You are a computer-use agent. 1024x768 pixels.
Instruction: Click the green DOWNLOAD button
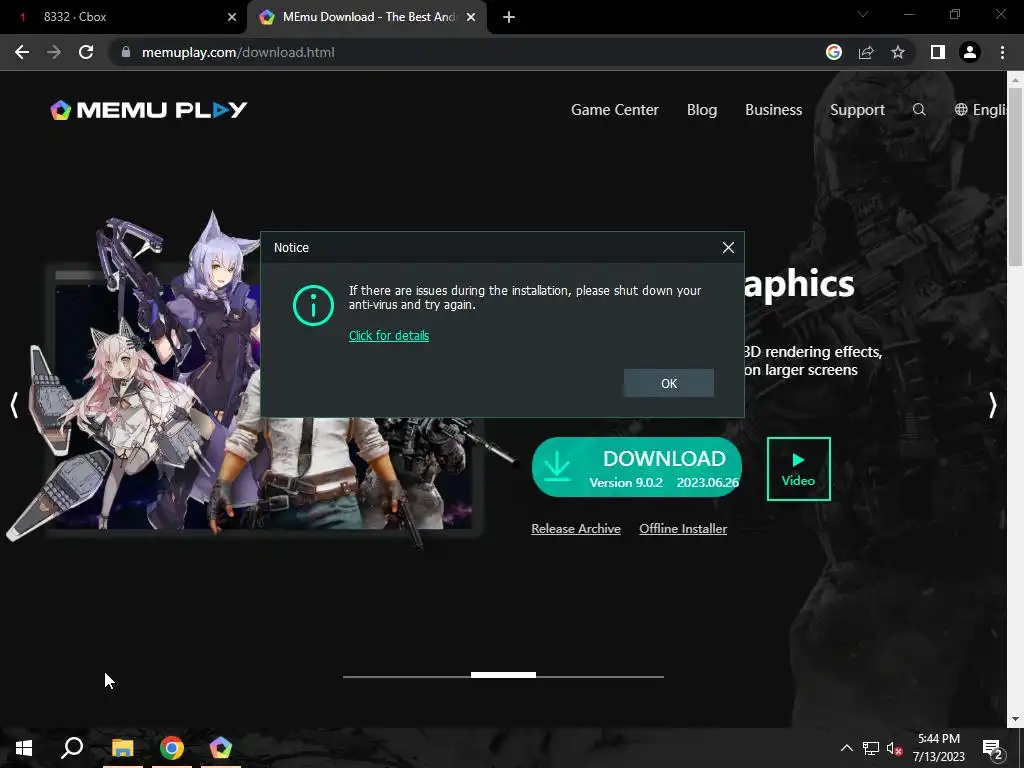pyautogui.click(x=637, y=468)
